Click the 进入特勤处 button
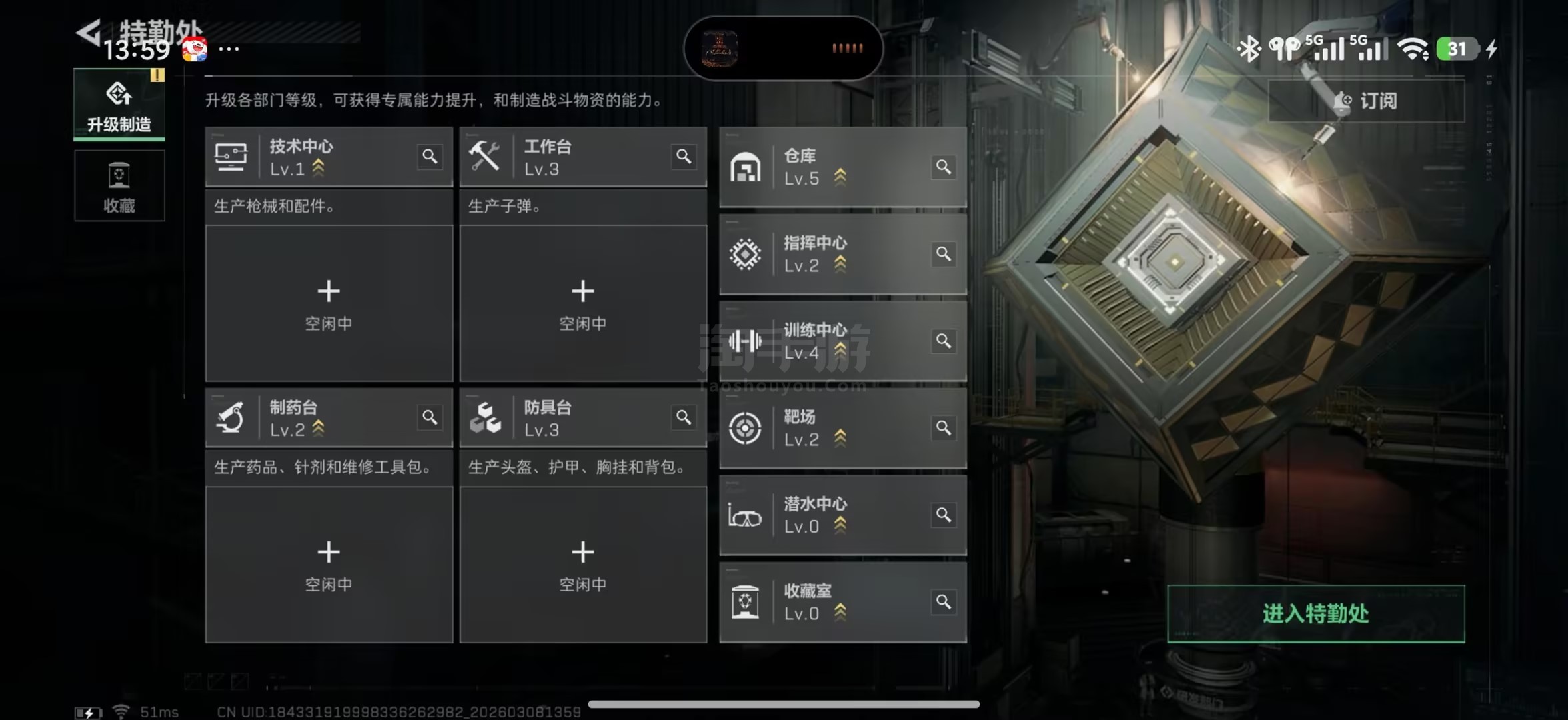 (x=1316, y=614)
